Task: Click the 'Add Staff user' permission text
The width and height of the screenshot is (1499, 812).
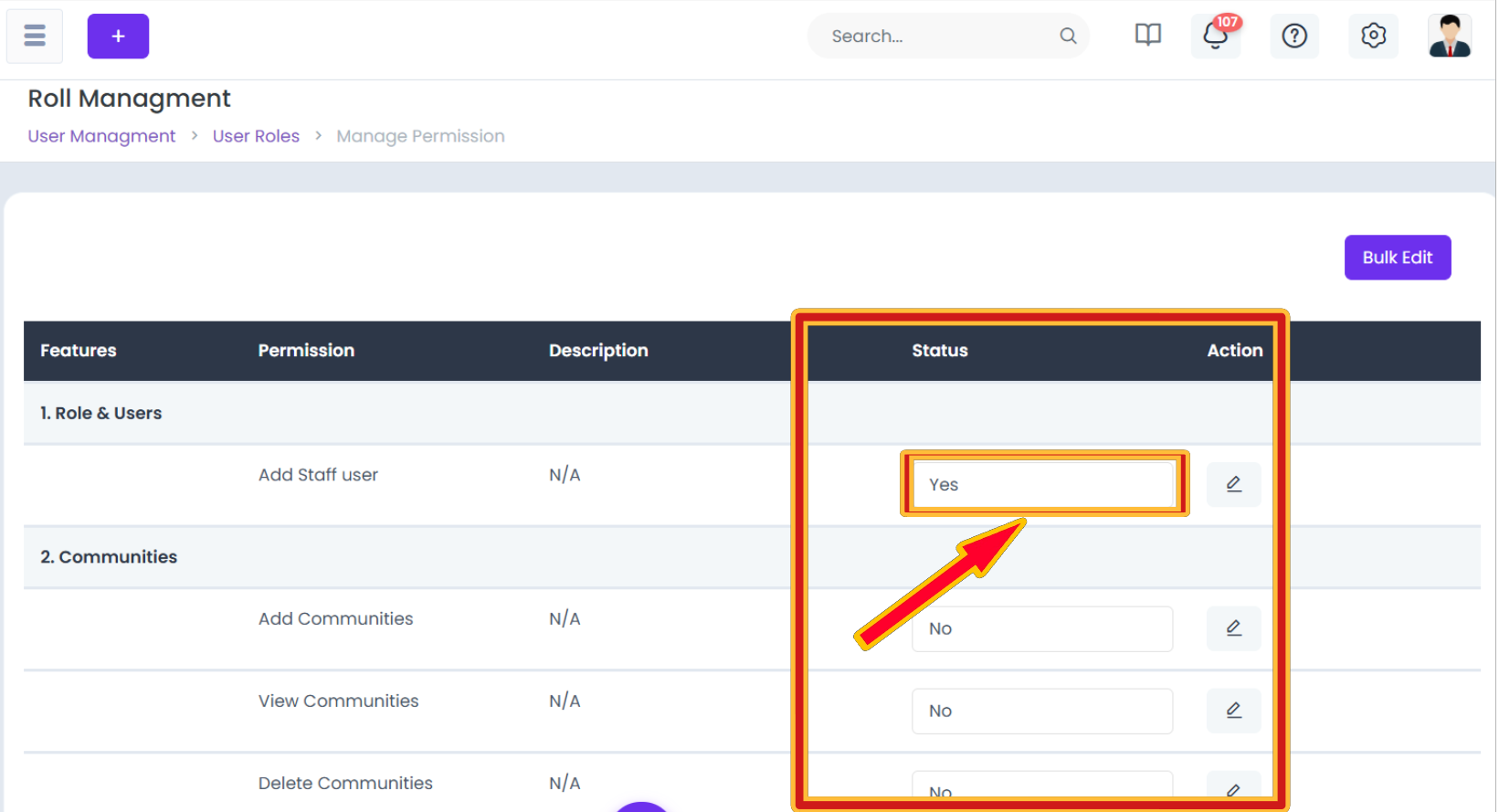Action: (318, 475)
